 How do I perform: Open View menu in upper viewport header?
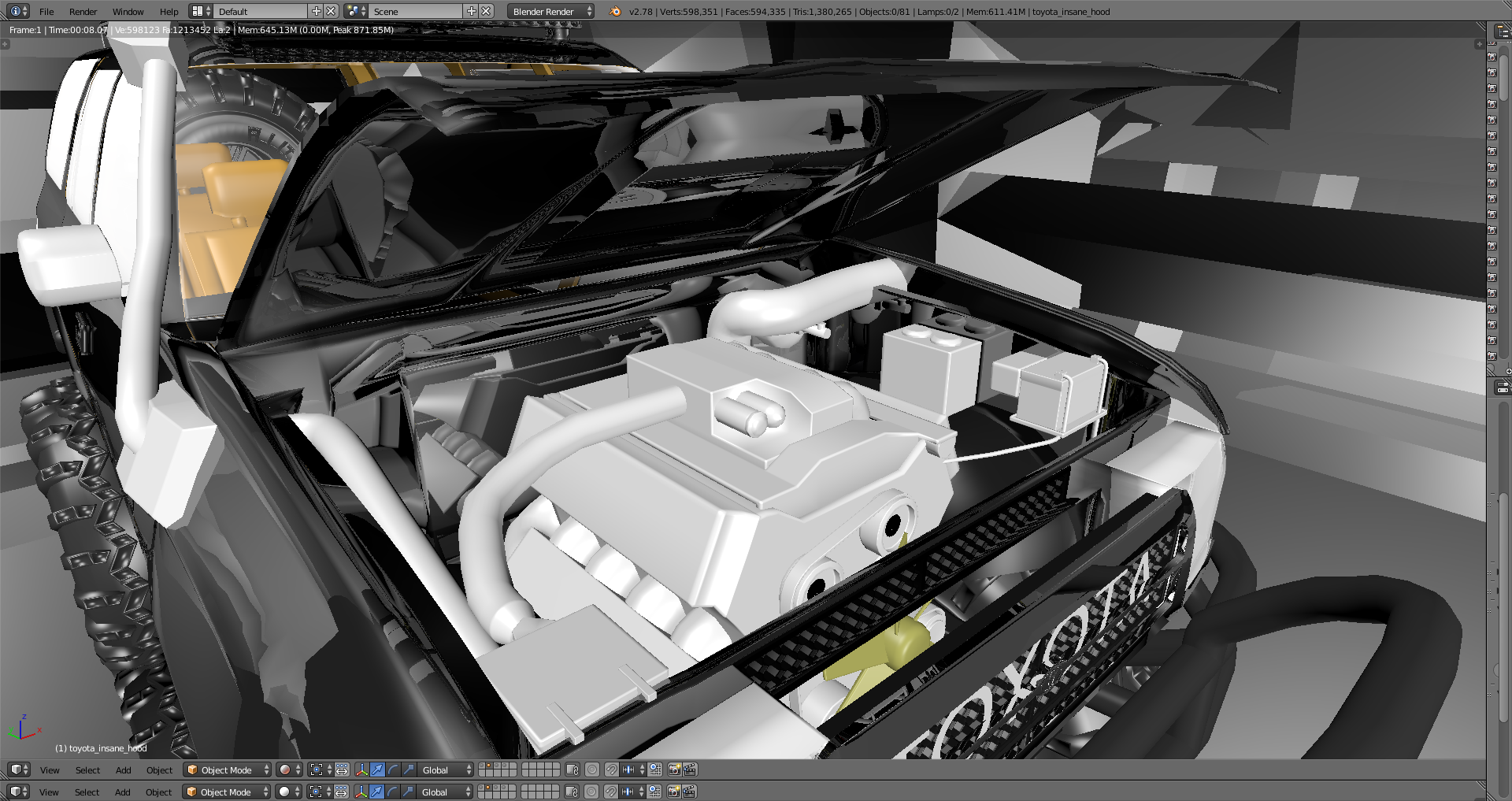pos(50,770)
